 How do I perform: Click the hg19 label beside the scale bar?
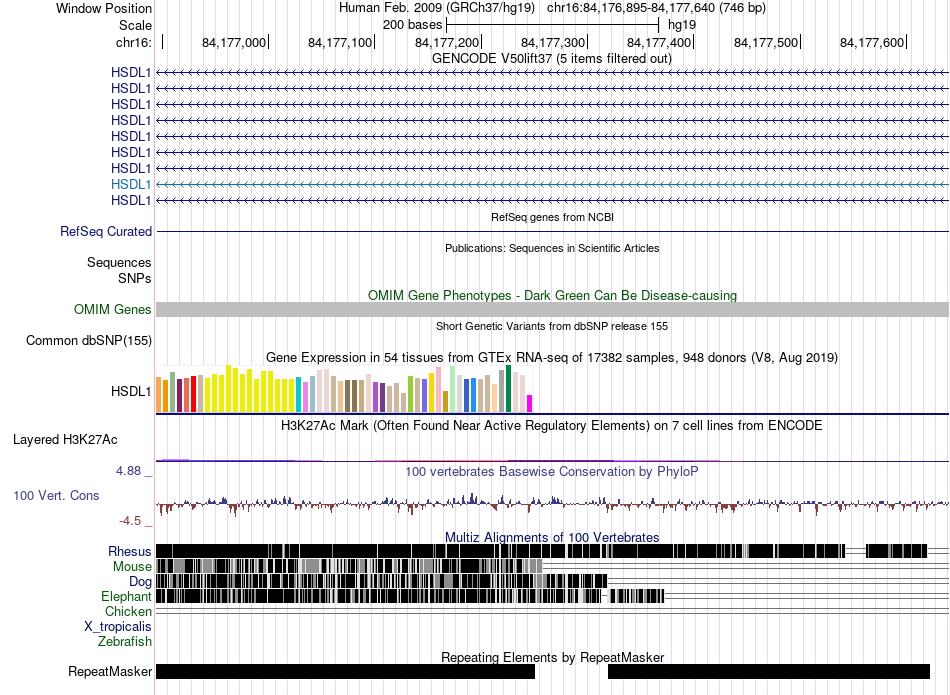[682, 25]
